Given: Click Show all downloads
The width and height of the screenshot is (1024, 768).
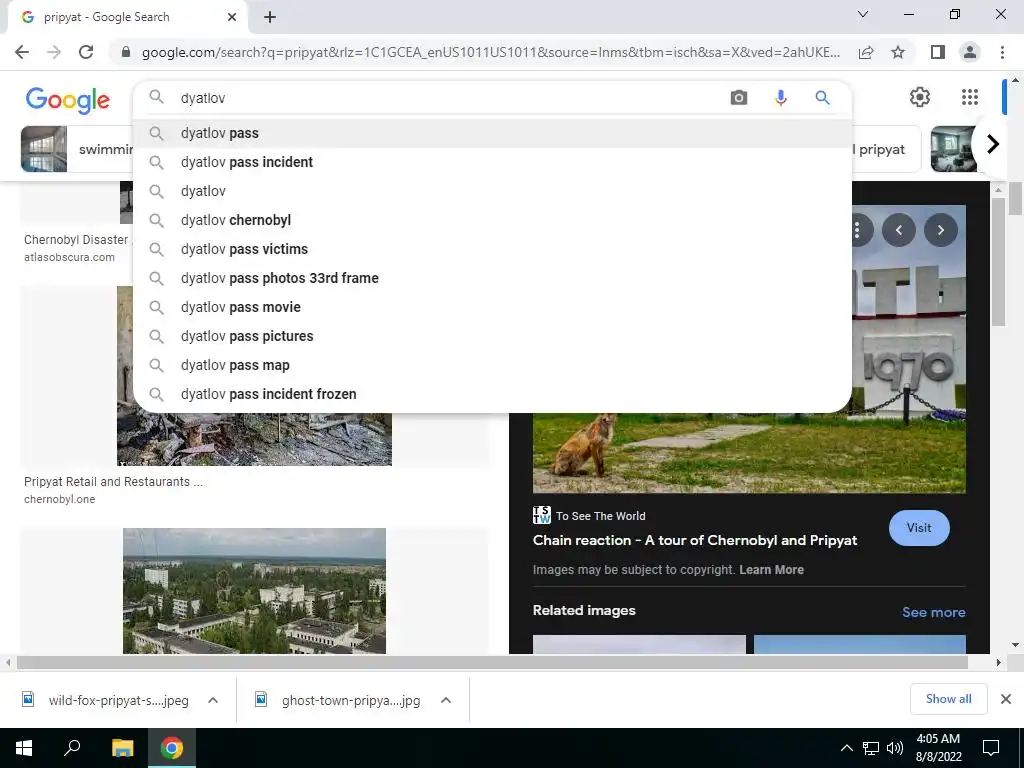Looking at the screenshot, I should (948, 699).
